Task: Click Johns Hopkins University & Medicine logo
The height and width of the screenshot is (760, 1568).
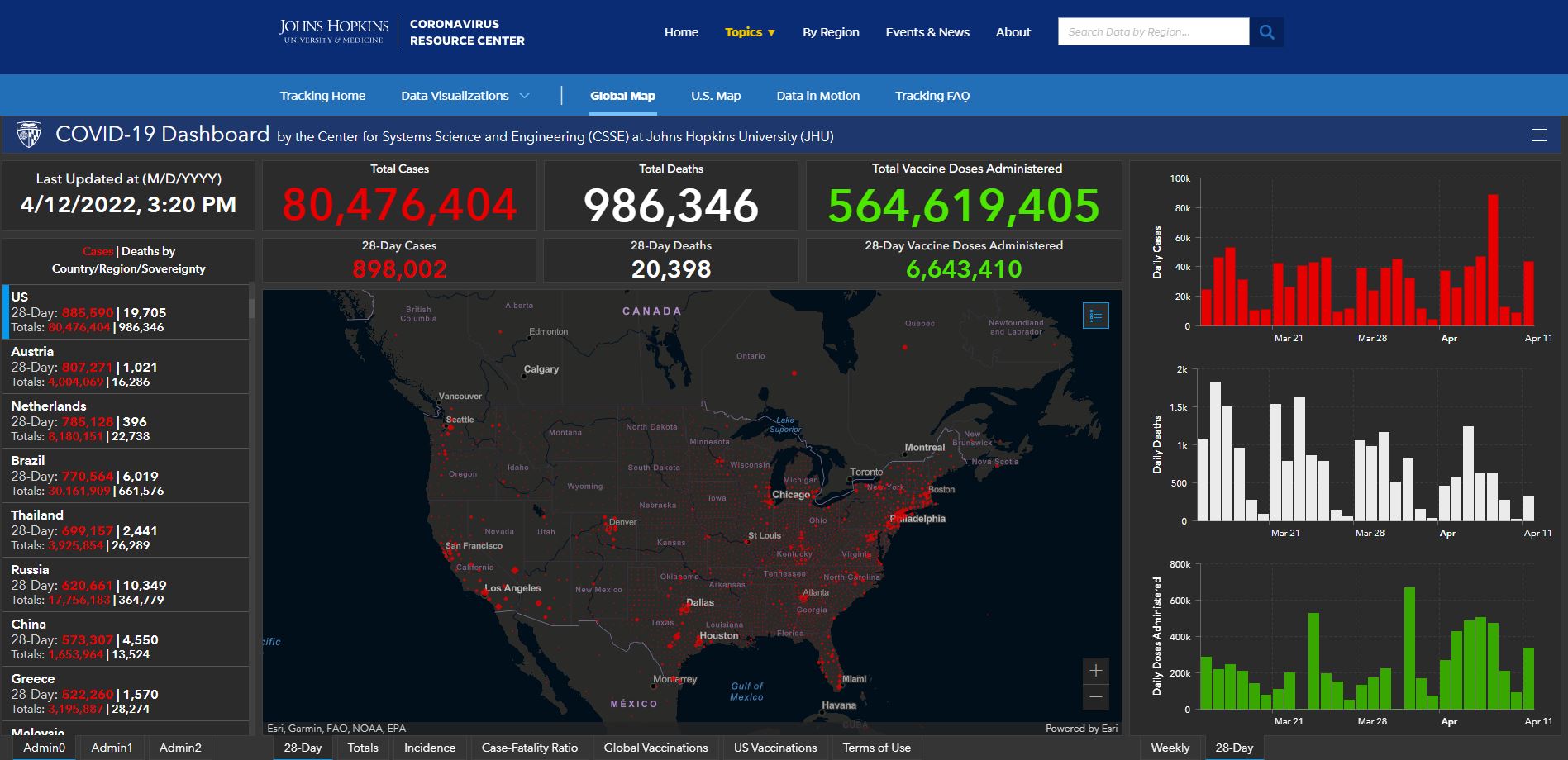Action: (334, 31)
